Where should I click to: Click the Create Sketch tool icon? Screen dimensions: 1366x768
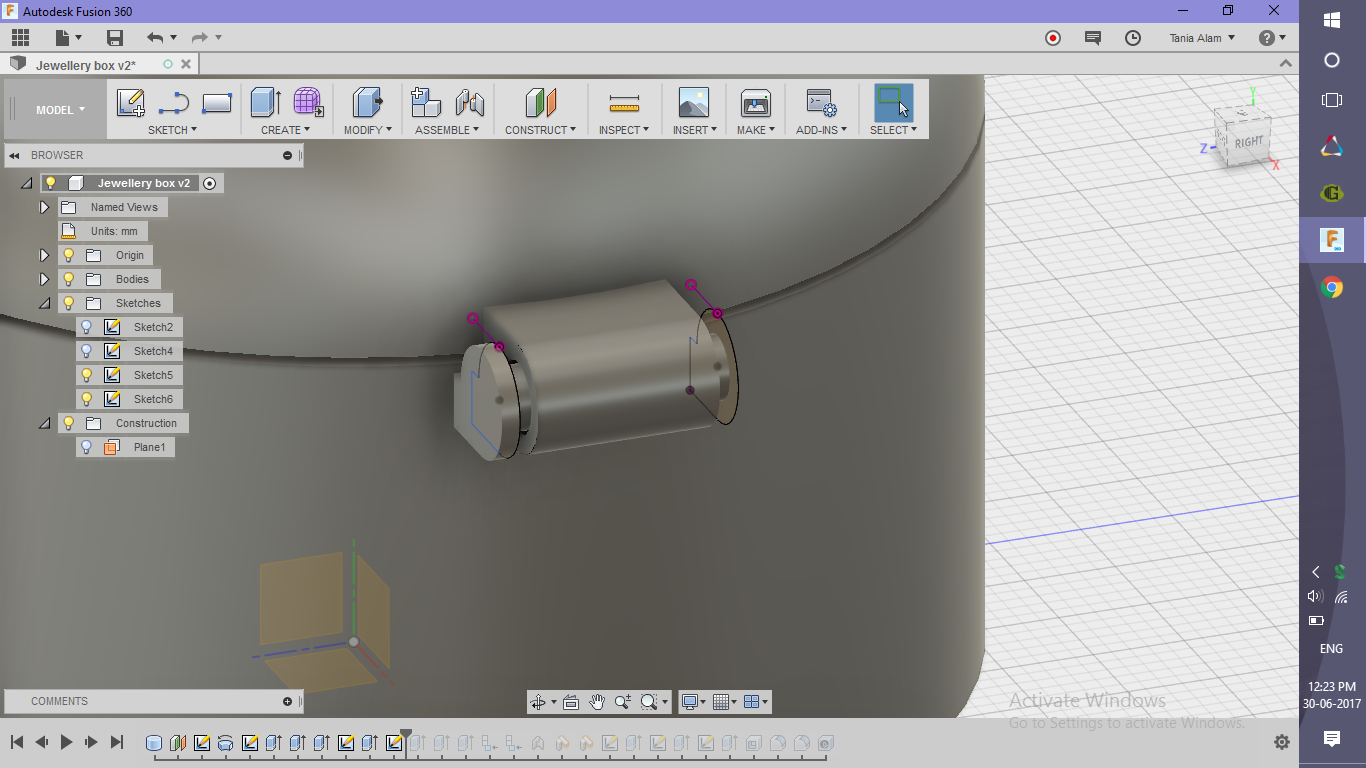[x=131, y=103]
